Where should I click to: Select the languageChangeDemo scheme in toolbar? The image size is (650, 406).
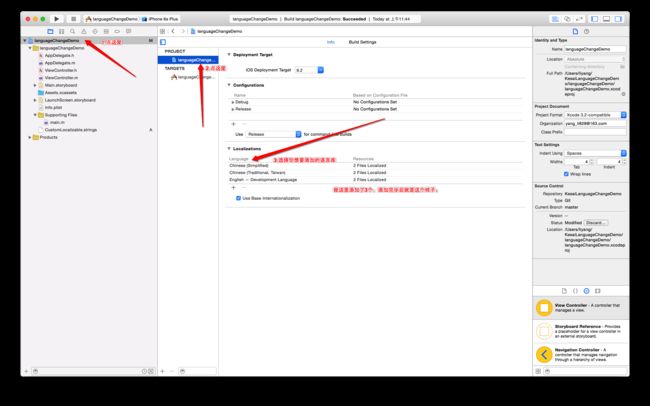pos(111,19)
